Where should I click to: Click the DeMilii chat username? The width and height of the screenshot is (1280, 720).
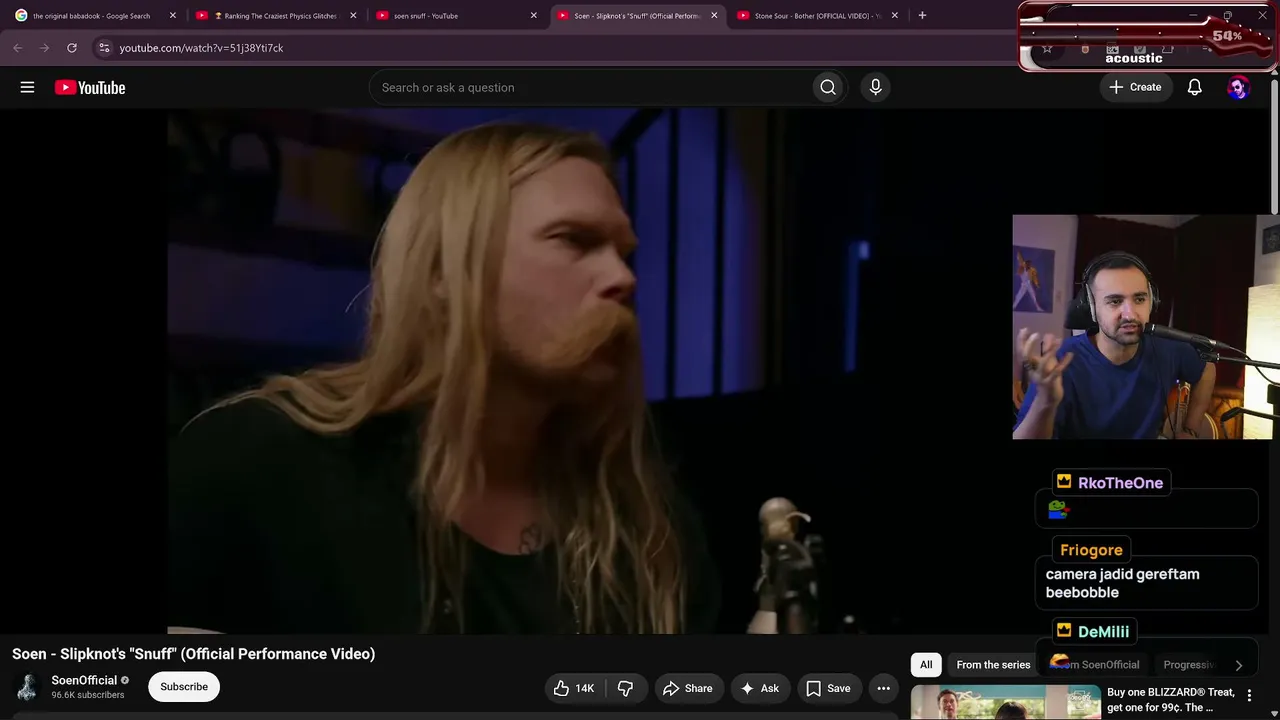click(1103, 632)
